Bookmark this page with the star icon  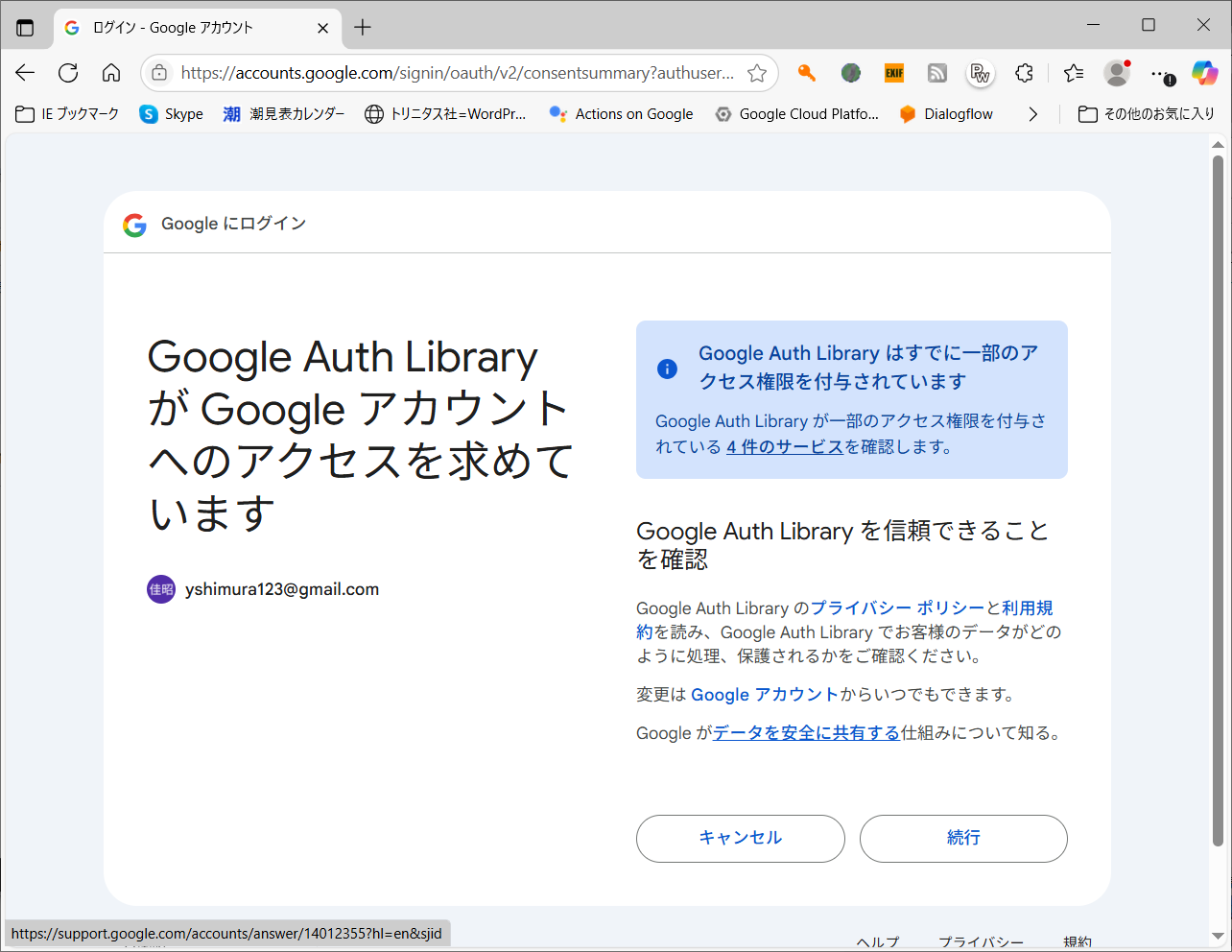757,73
